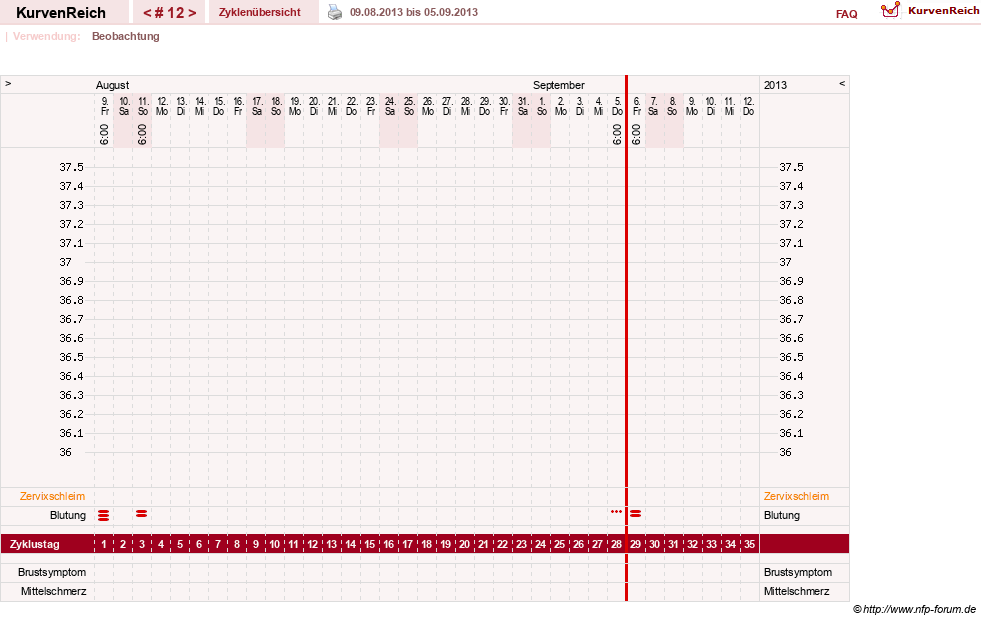The image size is (981, 621).
Task: Click the Zyklustag row label
Action: pyautogui.click(x=35, y=544)
